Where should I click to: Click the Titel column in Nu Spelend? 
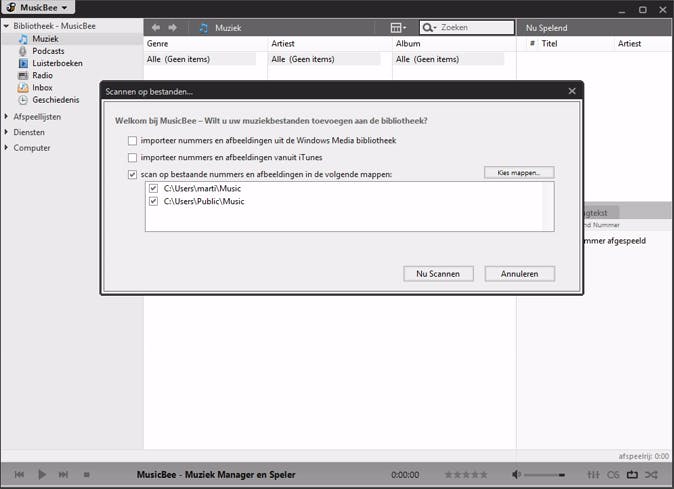click(549, 43)
